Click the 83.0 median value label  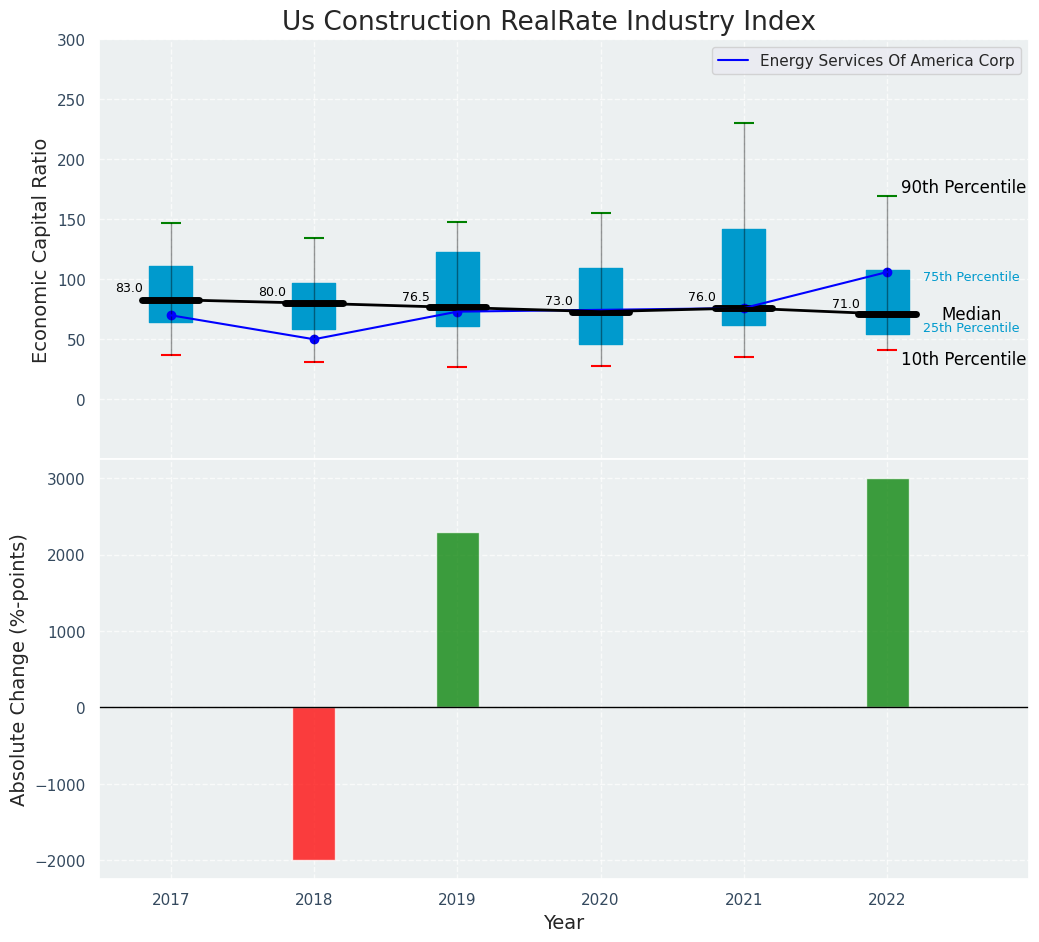pos(129,288)
